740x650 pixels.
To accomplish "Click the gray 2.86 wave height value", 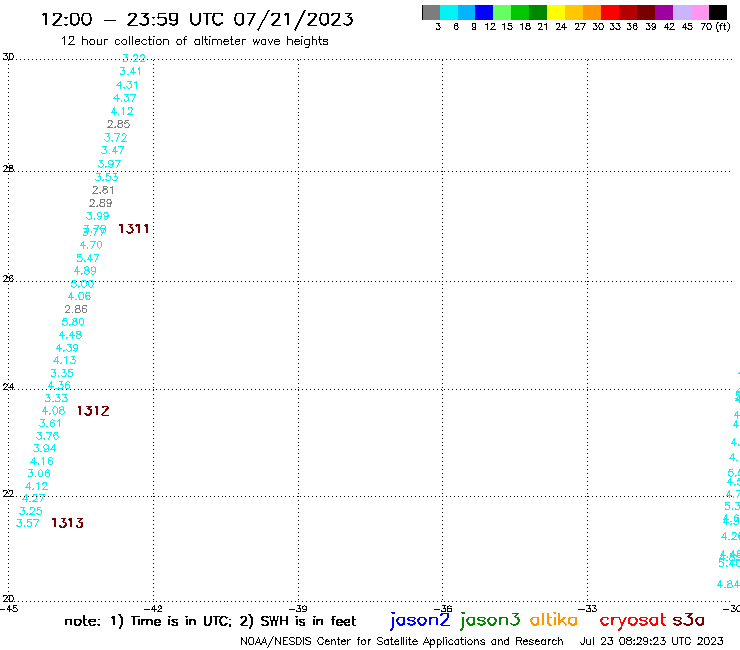I will point(76,310).
